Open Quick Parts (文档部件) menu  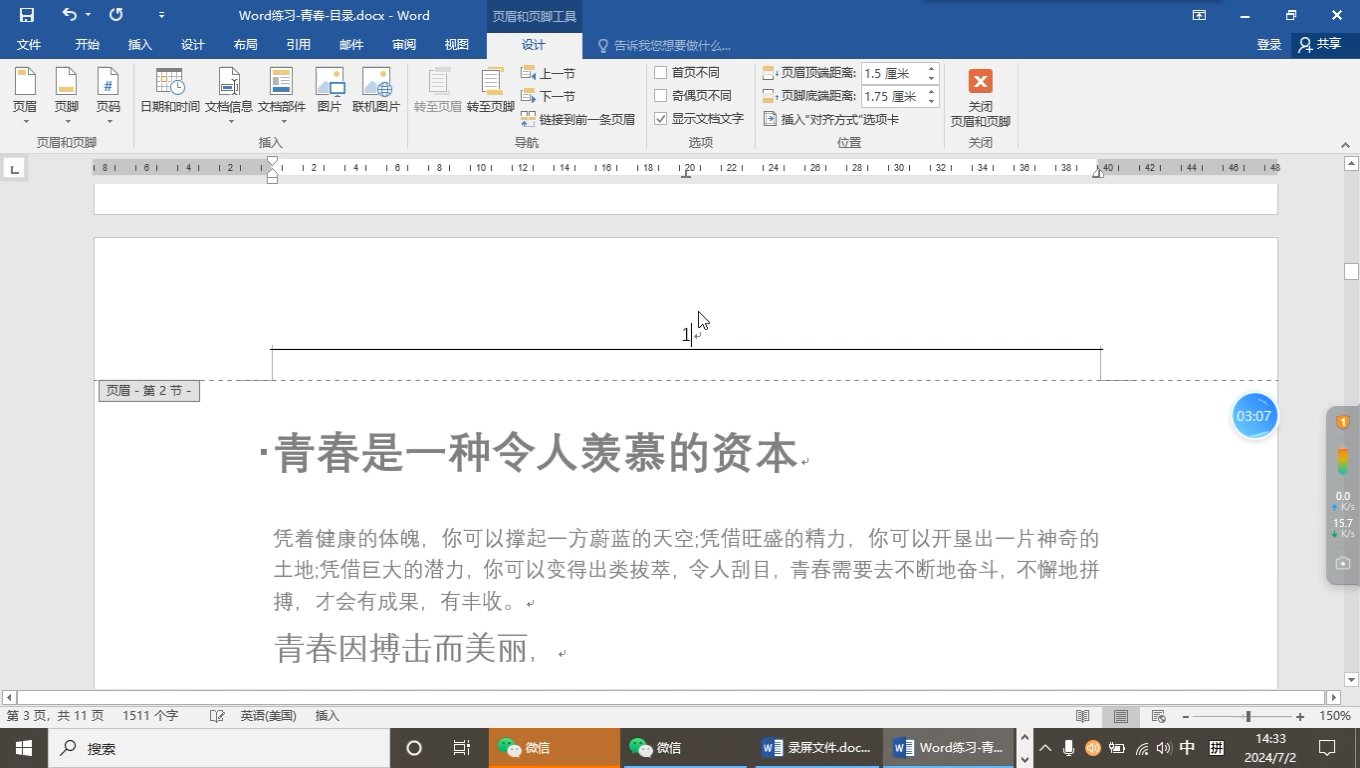[x=282, y=96]
